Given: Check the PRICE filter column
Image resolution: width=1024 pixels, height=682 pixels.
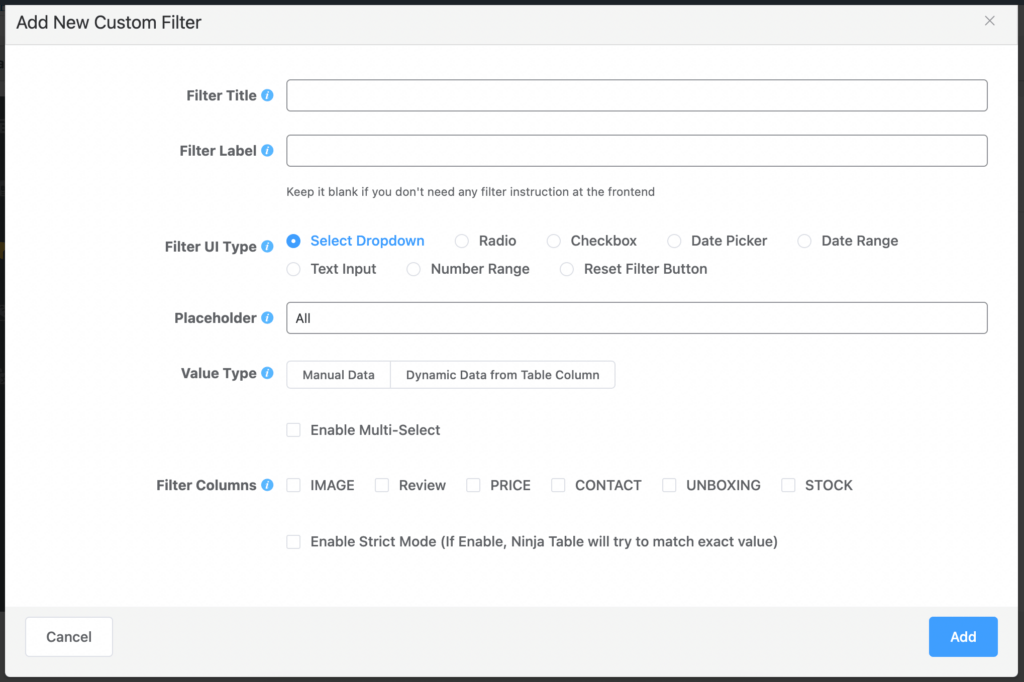Looking at the screenshot, I should click(x=473, y=485).
